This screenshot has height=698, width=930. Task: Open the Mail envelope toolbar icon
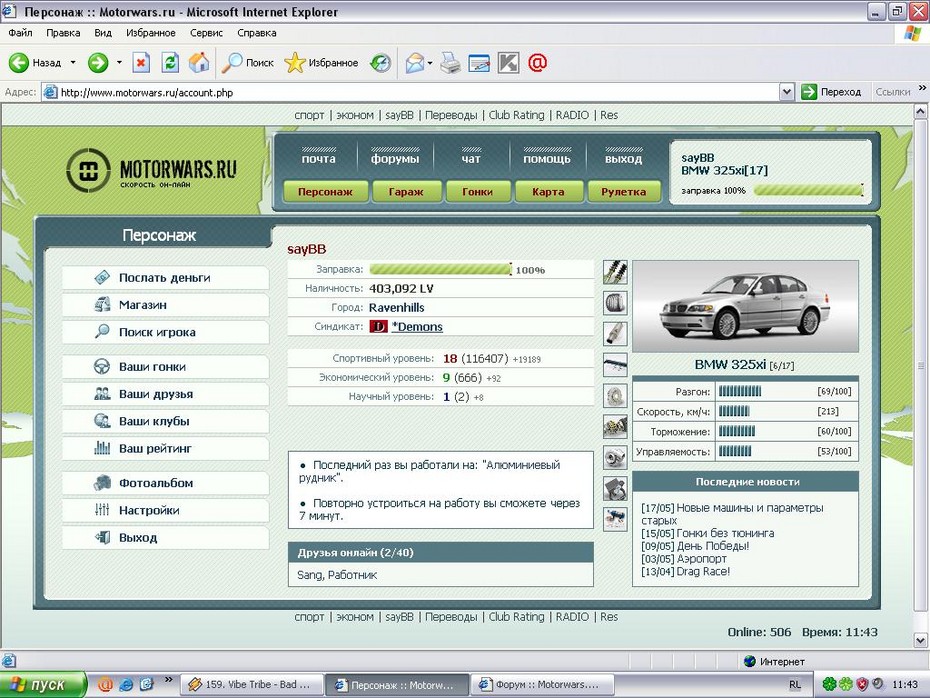pos(415,63)
